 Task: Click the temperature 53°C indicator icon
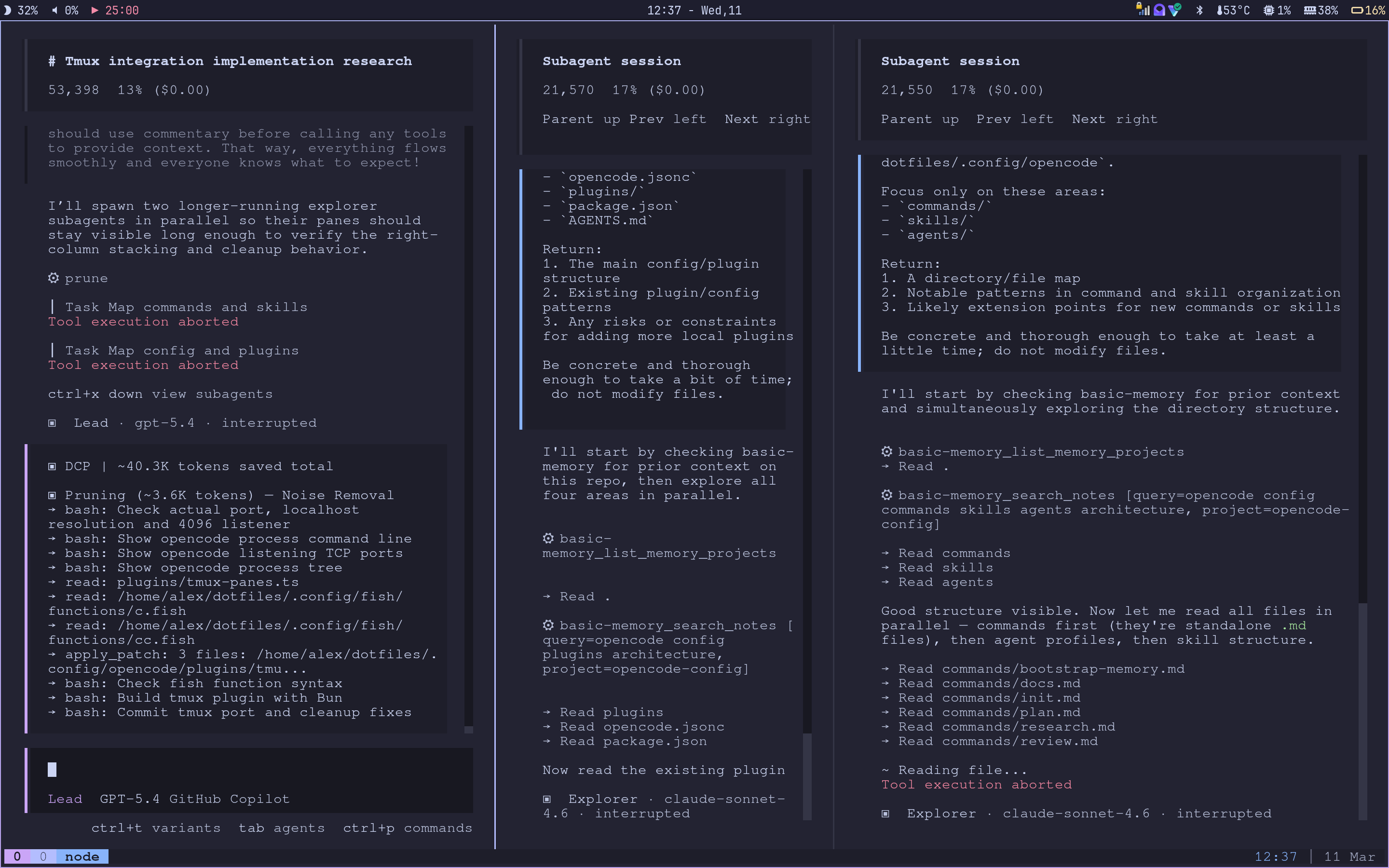click(1219, 10)
